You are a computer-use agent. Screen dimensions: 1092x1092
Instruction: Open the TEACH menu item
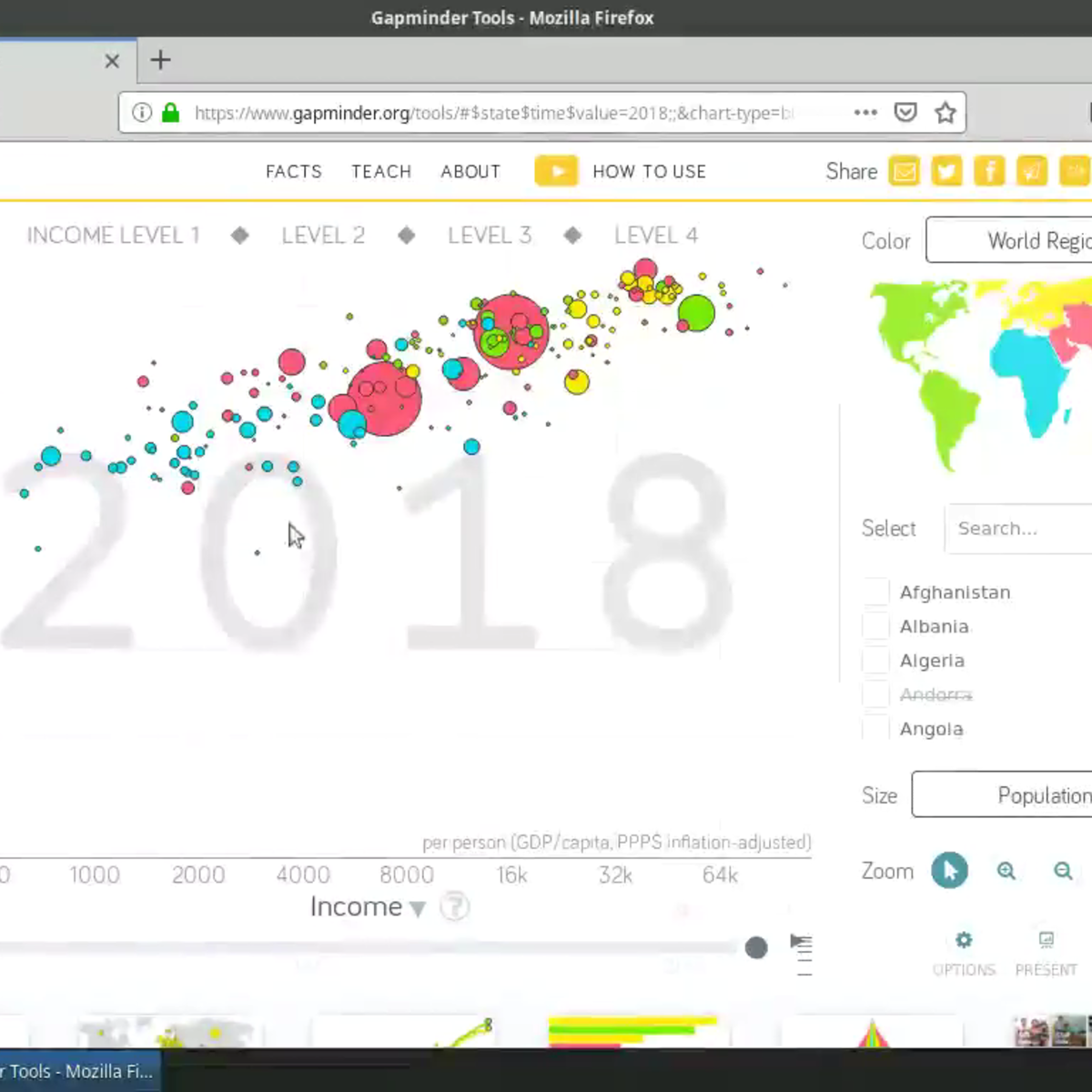(x=381, y=171)
